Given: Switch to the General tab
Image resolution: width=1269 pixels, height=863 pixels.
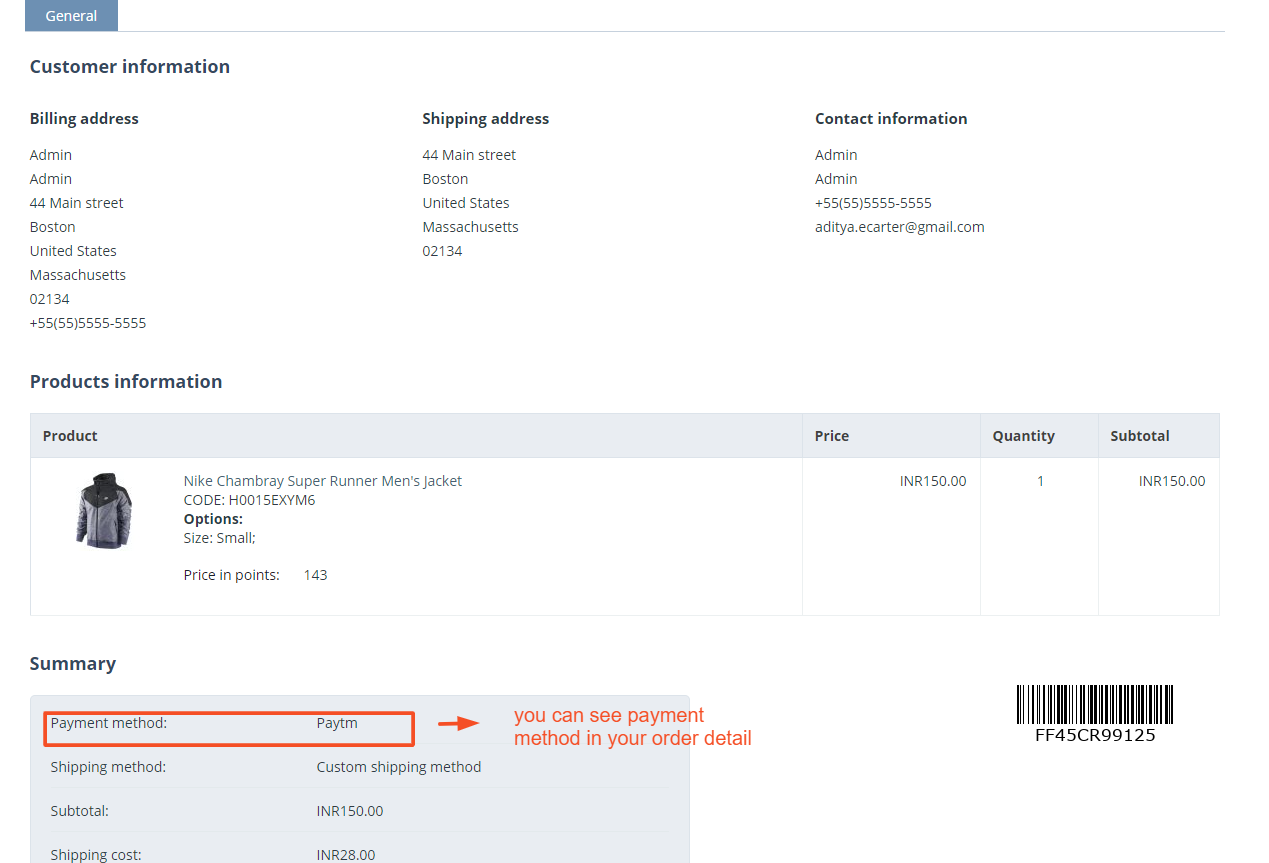Looking at the screenshot, I should click(71, 16).
